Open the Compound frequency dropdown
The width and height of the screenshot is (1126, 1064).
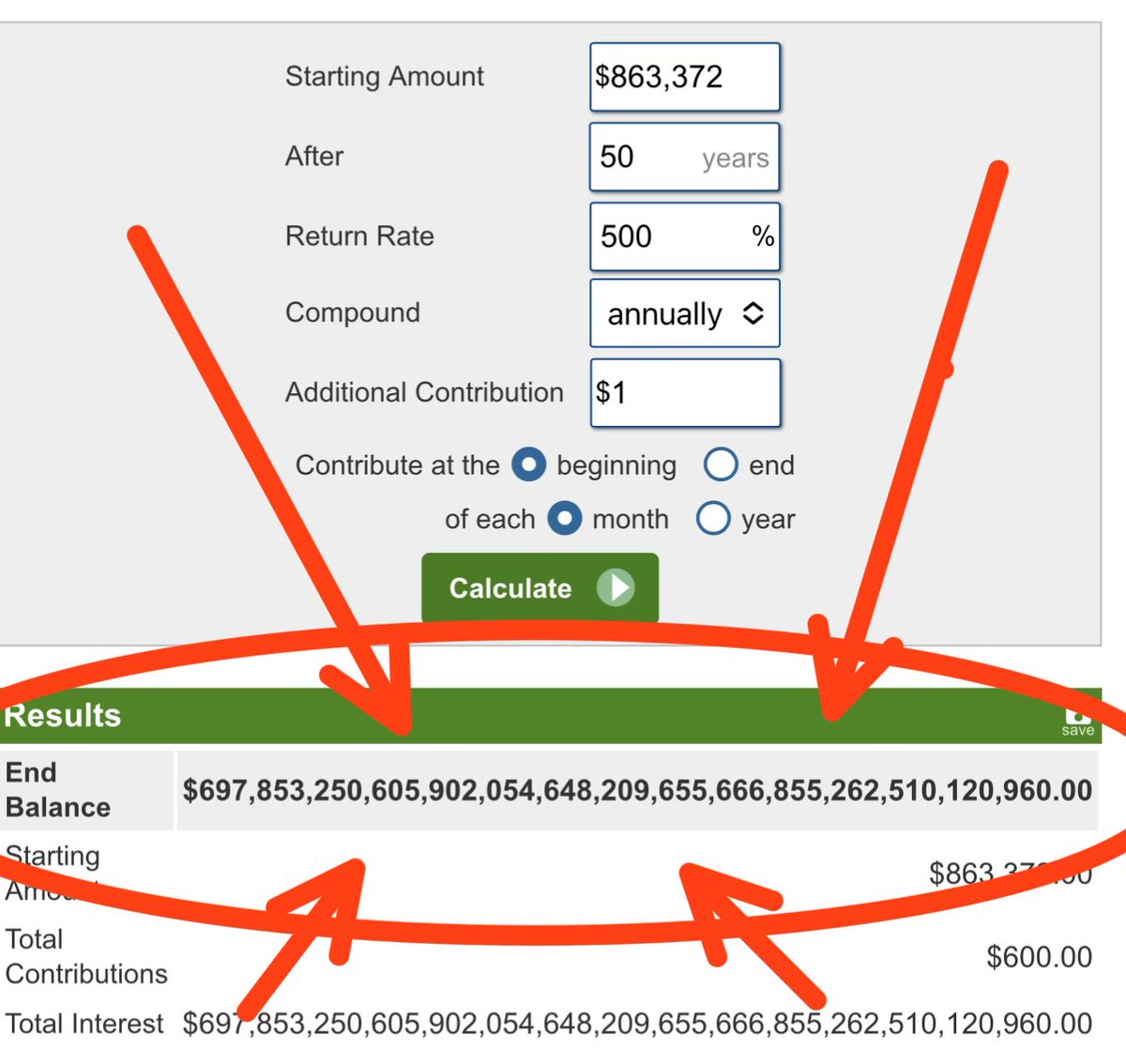(685, 313)
